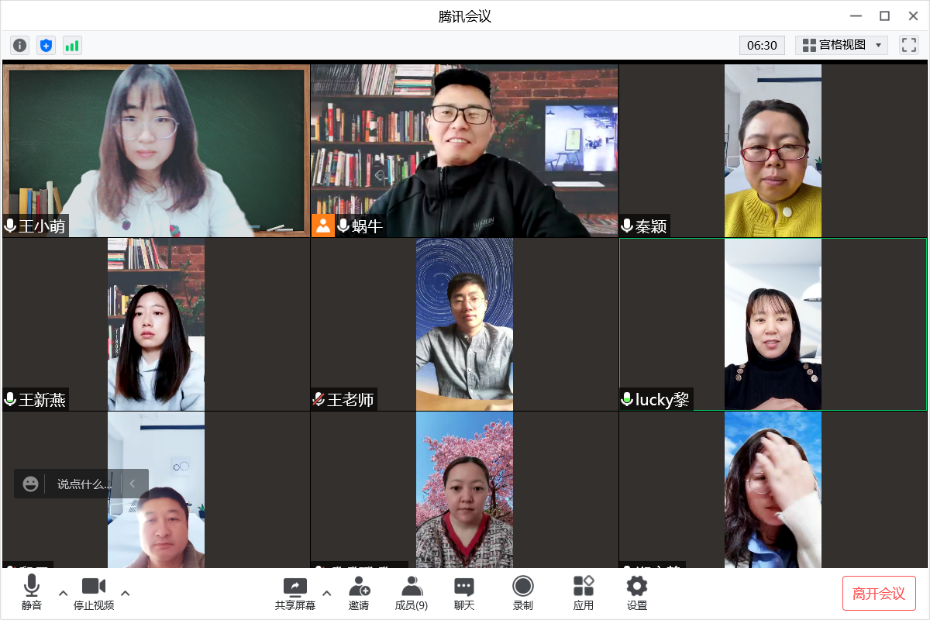The image size is (930, 620).
Task: Open the 宫格视图 layout dropdown
Action: (841, 45)
